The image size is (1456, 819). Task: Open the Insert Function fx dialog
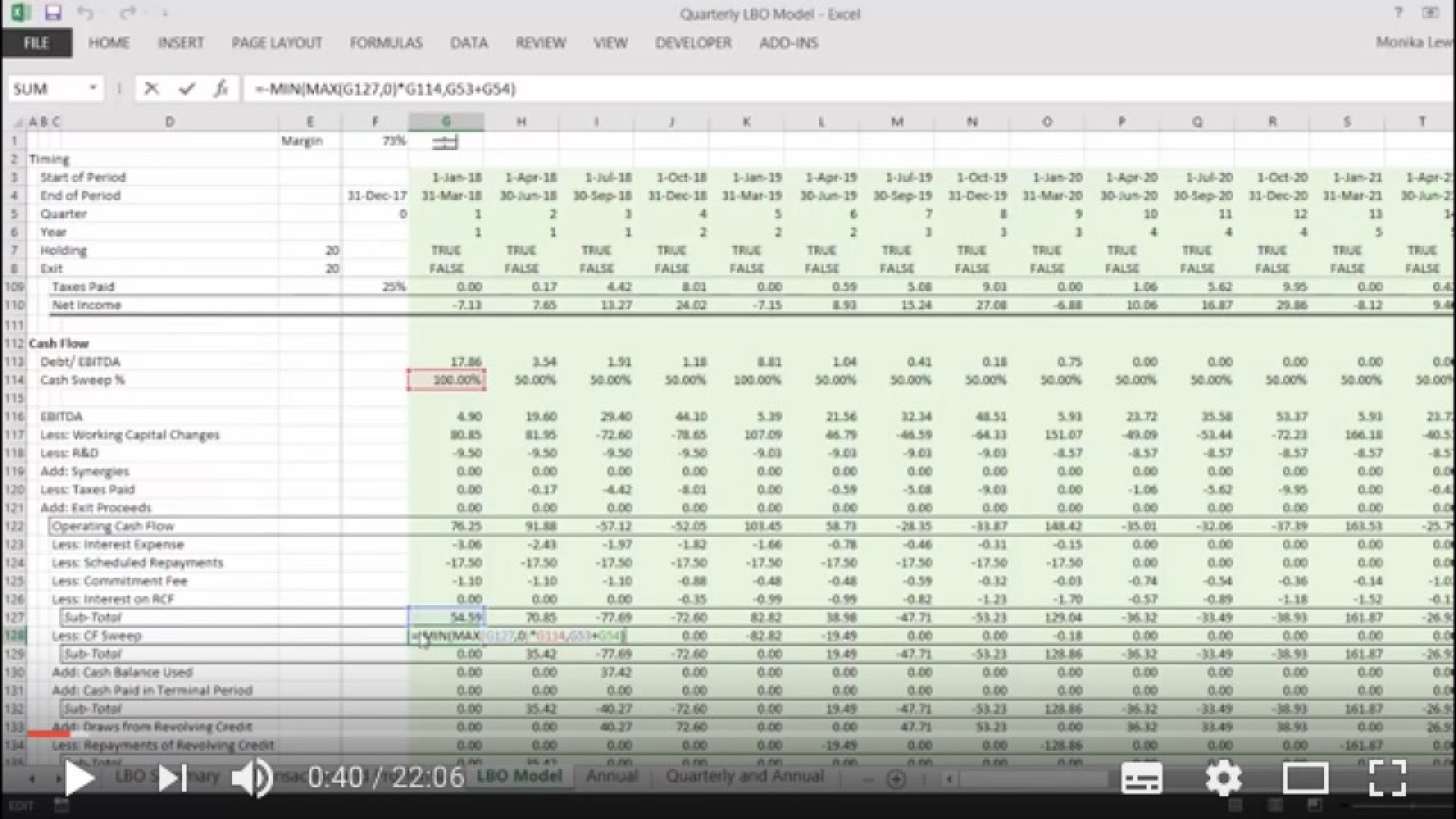click(x=221, y=89)
